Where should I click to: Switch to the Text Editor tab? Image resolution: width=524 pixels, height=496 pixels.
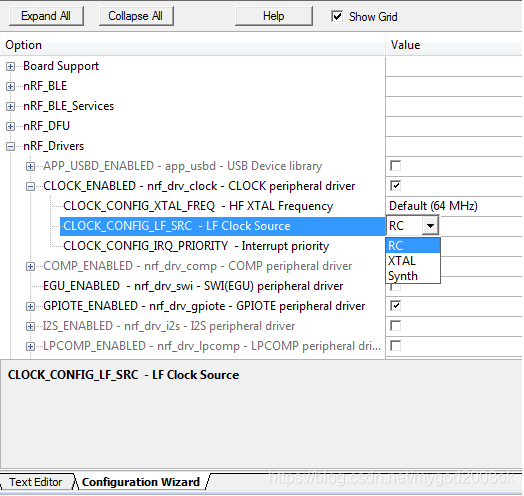coord(36,482)
